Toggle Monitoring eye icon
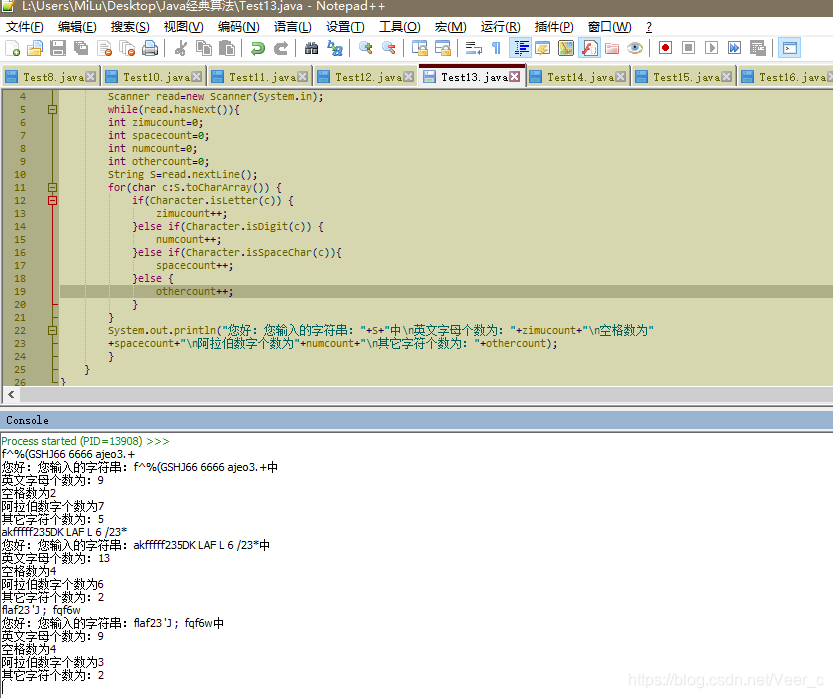Viewport: 833px width, 698px height. 635,48
